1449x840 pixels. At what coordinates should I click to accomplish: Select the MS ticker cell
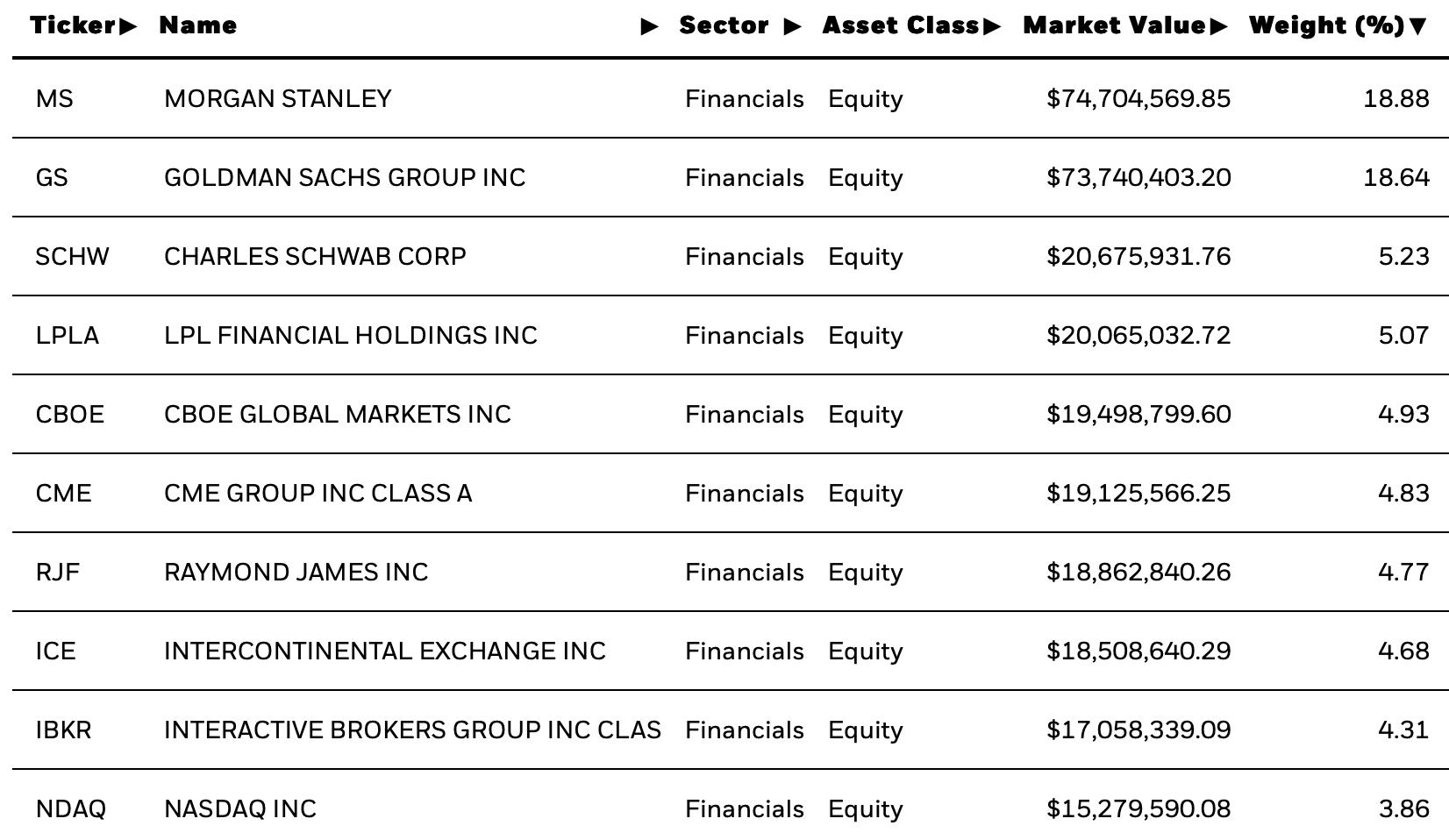click(x=54, y=99)
